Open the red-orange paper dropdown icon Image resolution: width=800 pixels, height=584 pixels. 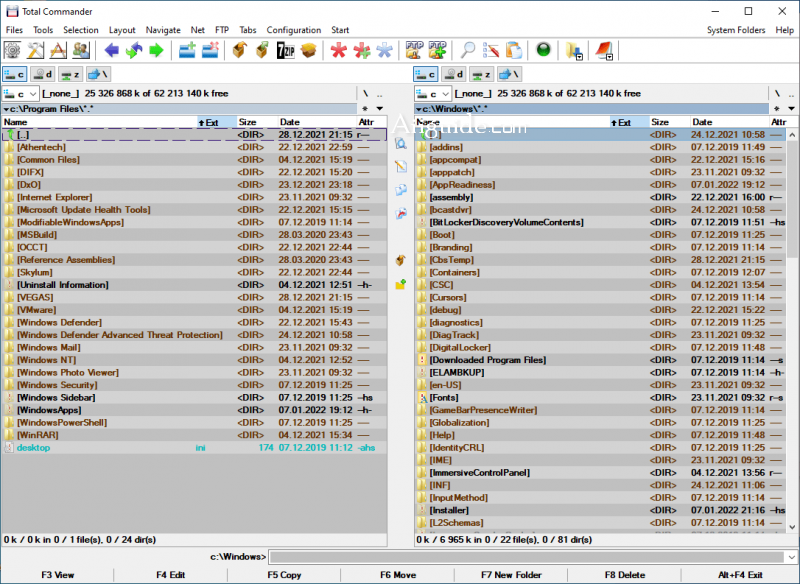(x=604, y=51)
